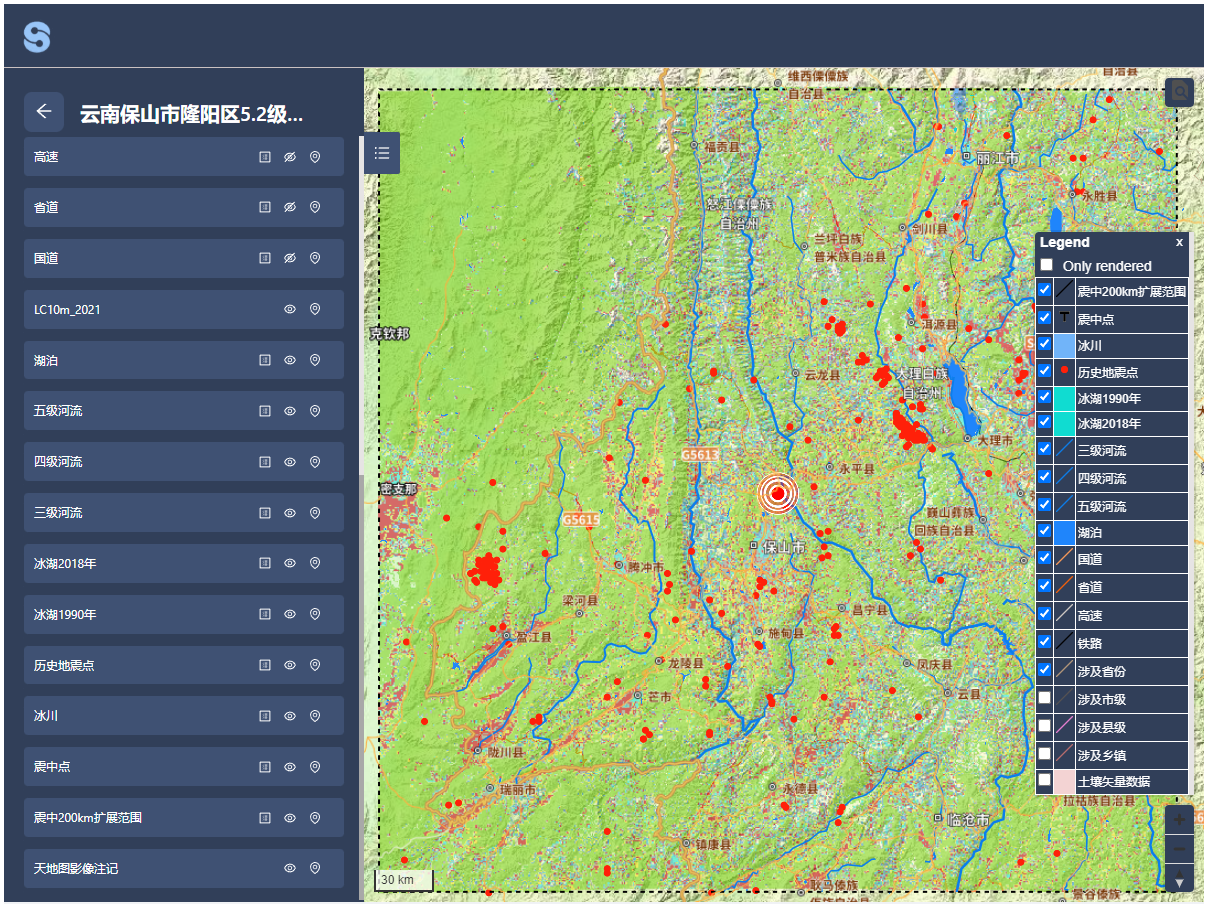Hide the 五级河流 layer via eye icon
Viewport: 1209px width, 908px height.
(290, 411)
